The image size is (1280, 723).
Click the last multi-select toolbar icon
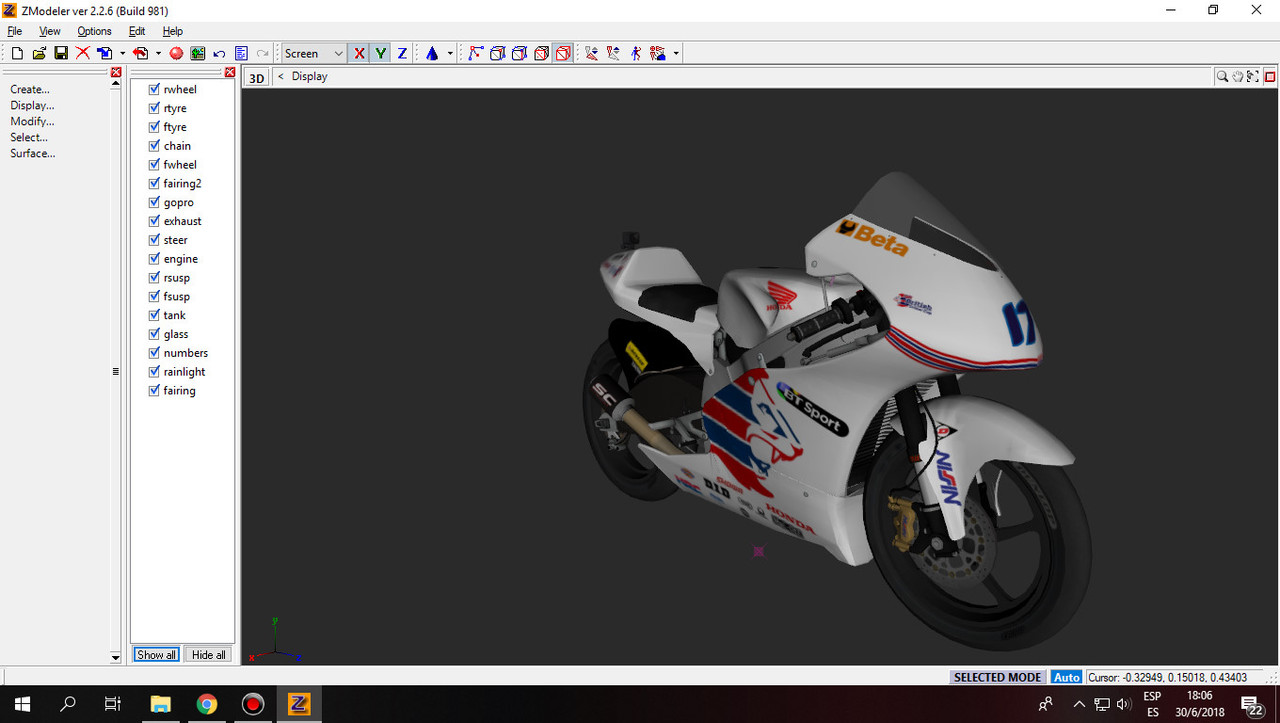[x=657, y=53]
